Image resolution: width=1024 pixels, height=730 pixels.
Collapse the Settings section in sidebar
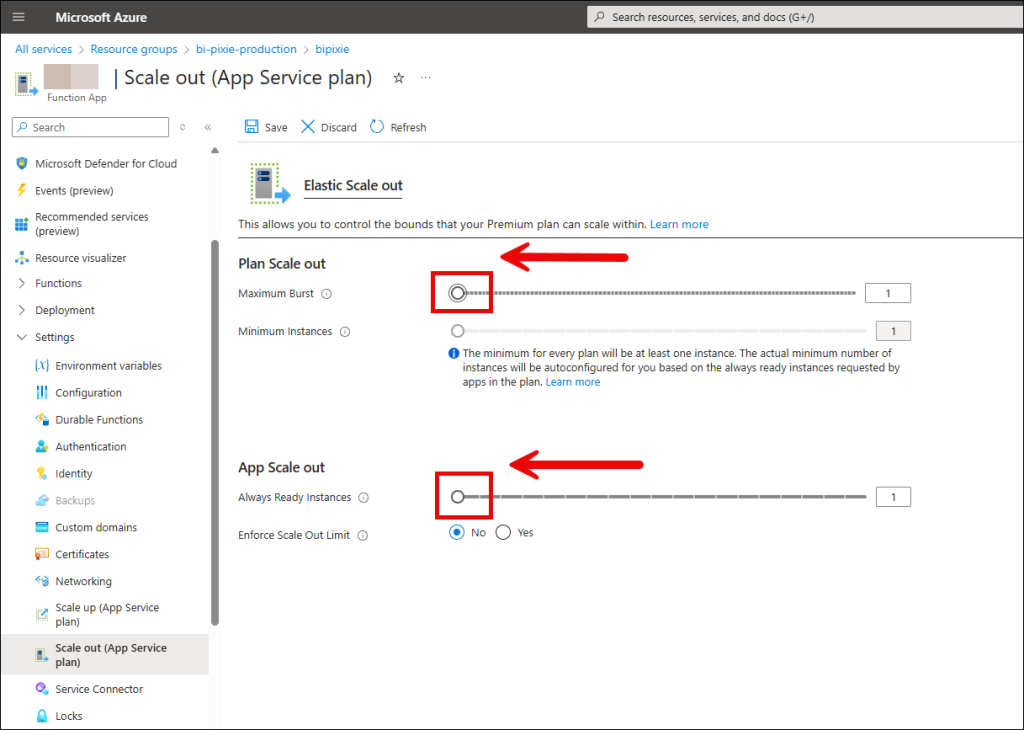22,337
